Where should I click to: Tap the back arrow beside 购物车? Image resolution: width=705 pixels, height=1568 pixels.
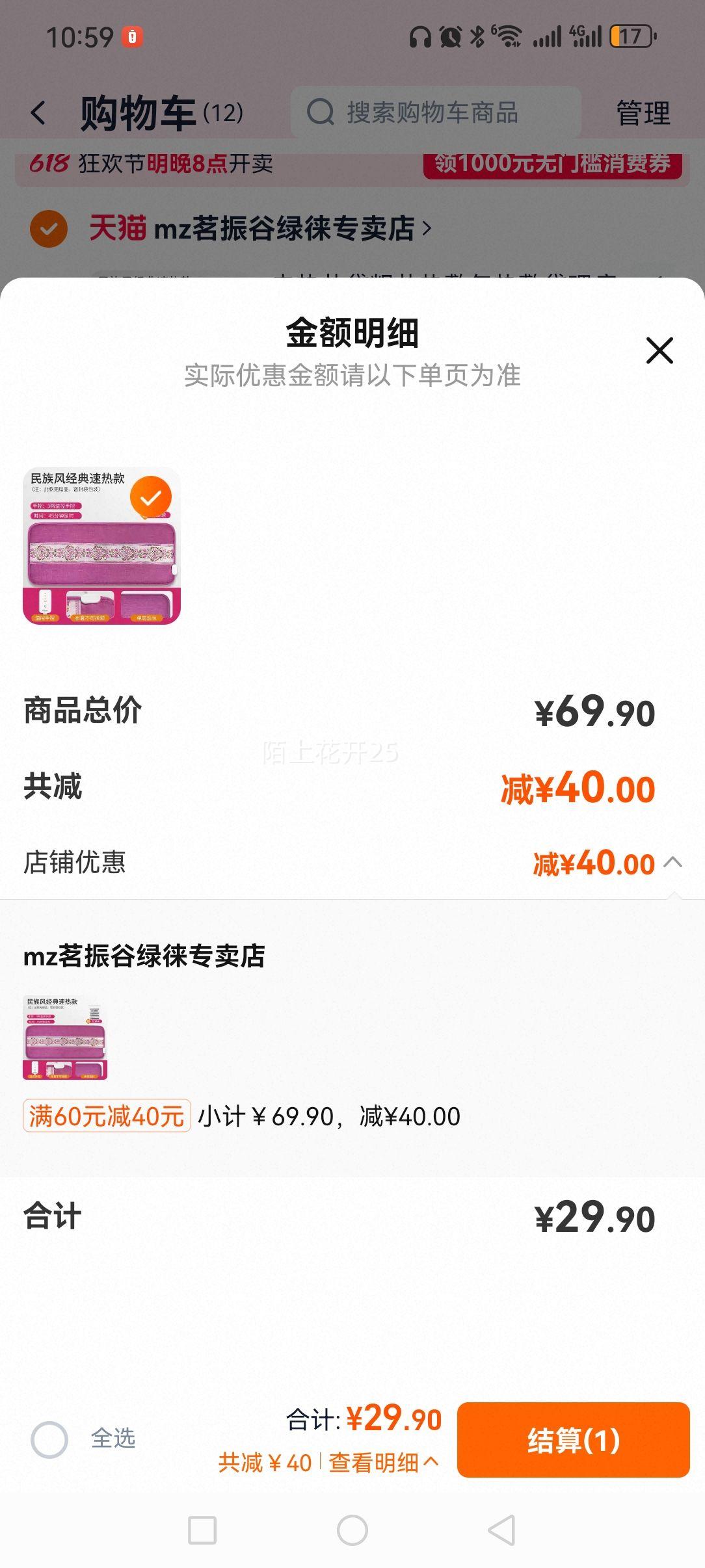38,113
